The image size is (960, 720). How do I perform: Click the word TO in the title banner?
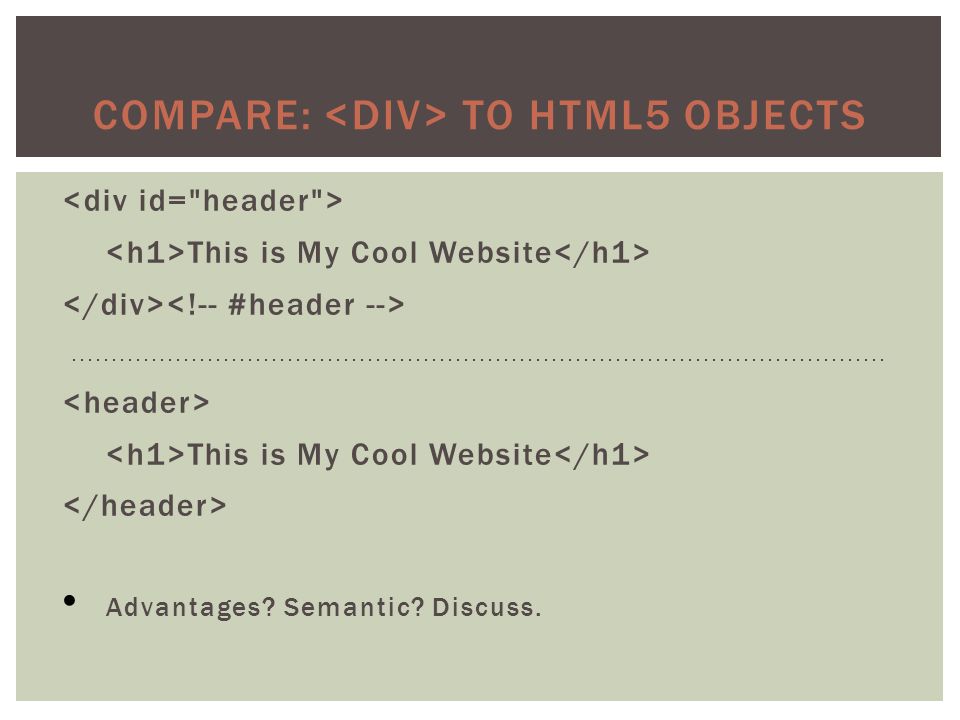pos(488,115)
